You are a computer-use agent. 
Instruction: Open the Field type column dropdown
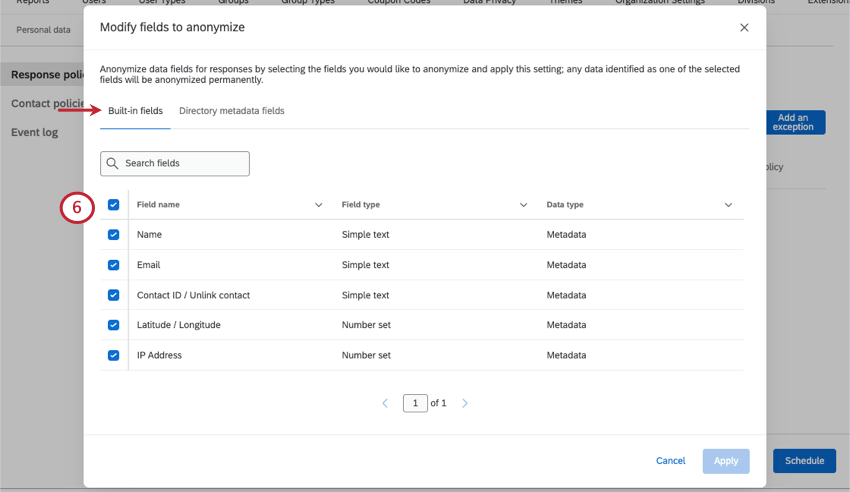click(x=523, y=205)
